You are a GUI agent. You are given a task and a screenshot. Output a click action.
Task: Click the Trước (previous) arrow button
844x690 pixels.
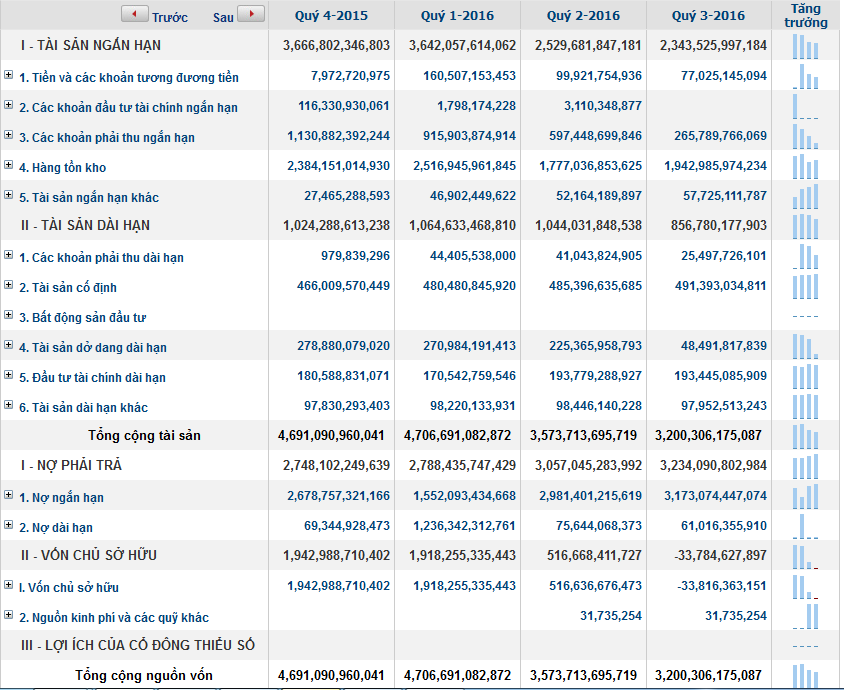135,14
